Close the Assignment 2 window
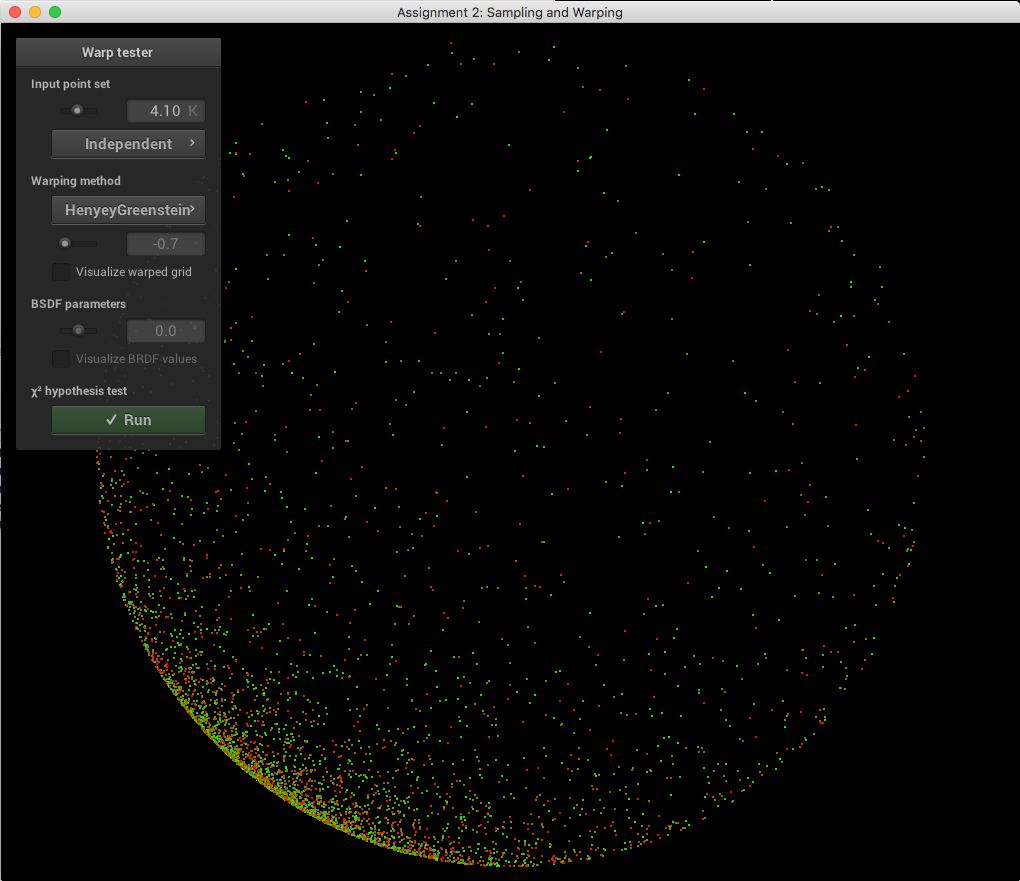 15,12
